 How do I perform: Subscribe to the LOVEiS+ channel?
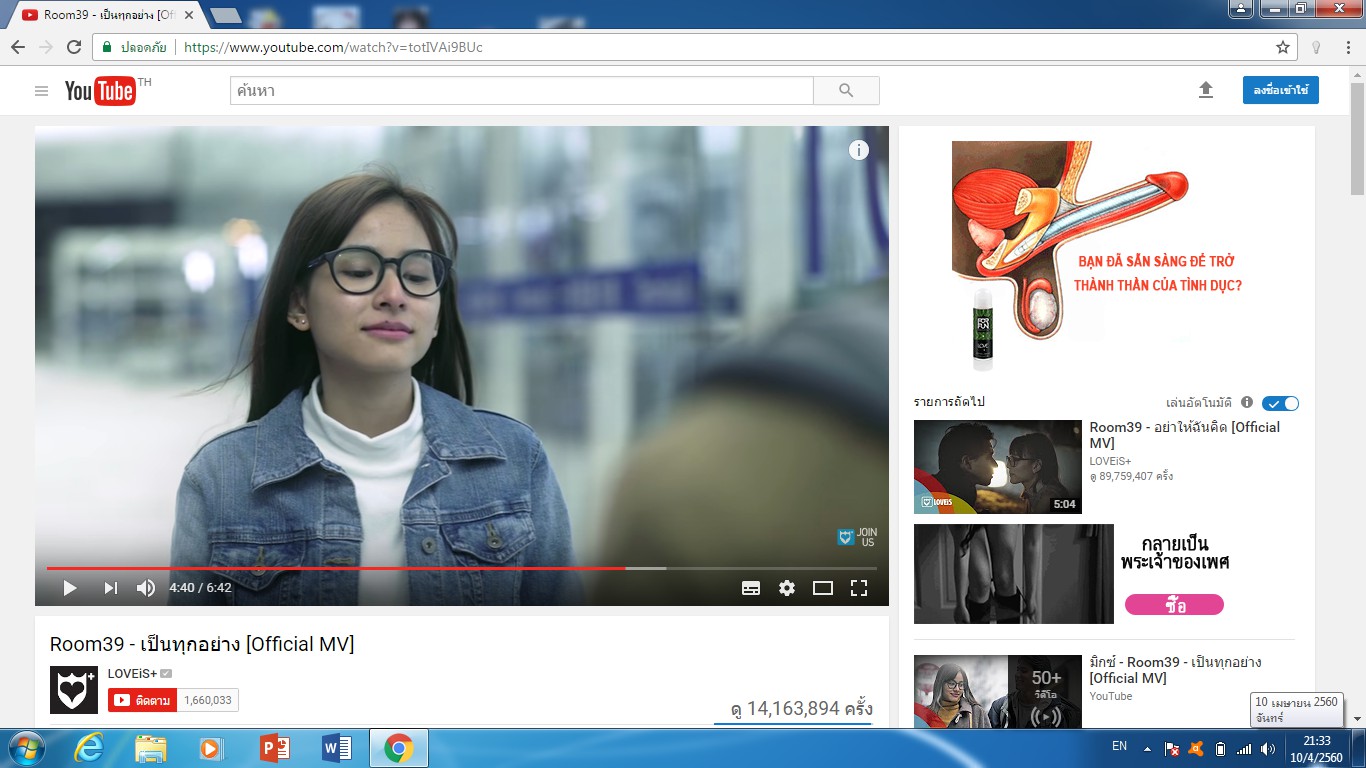click(143, 700)
